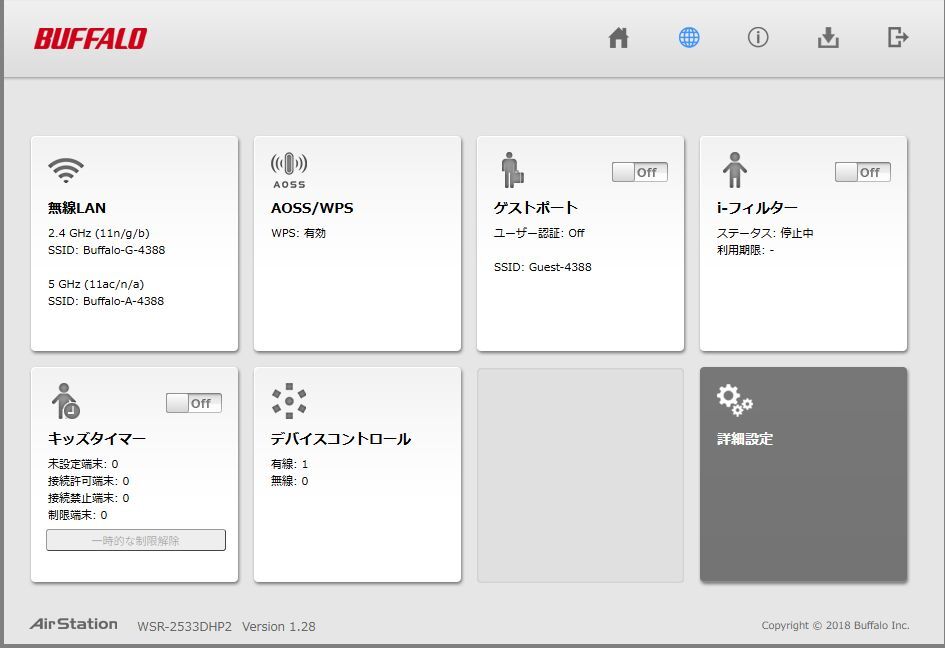Click the download/save icon in the header
Viewport: 945px width, 648px height.
coord(828,37)
